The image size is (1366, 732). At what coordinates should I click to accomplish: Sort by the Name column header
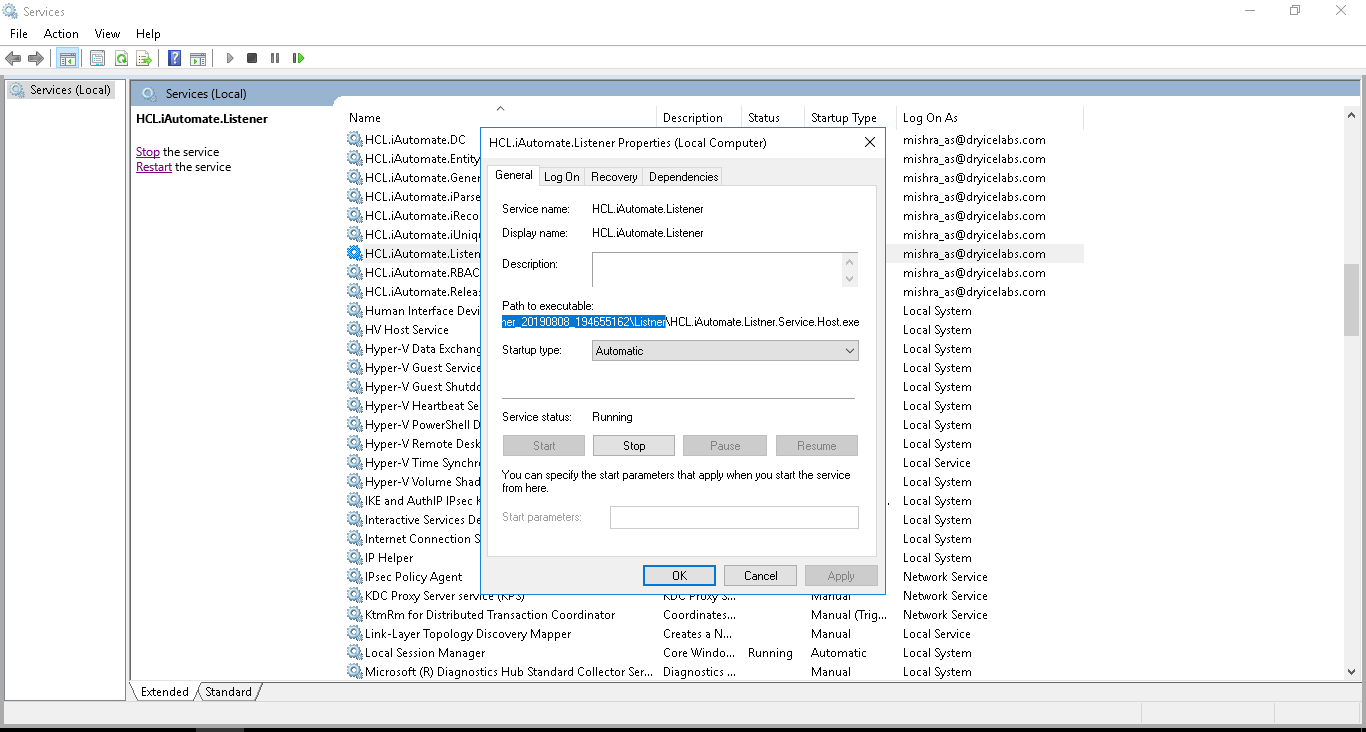(x=500, y=118)
